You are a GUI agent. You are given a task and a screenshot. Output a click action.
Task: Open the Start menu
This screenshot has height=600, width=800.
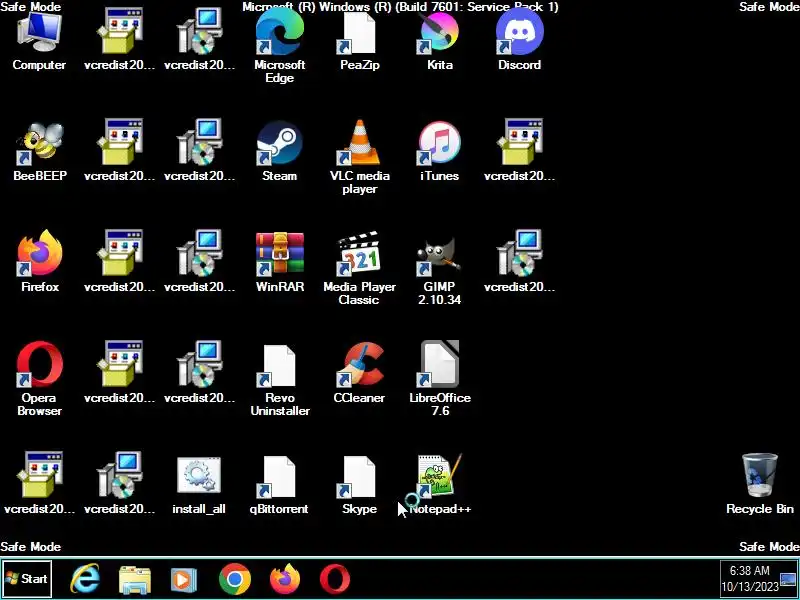27,579
